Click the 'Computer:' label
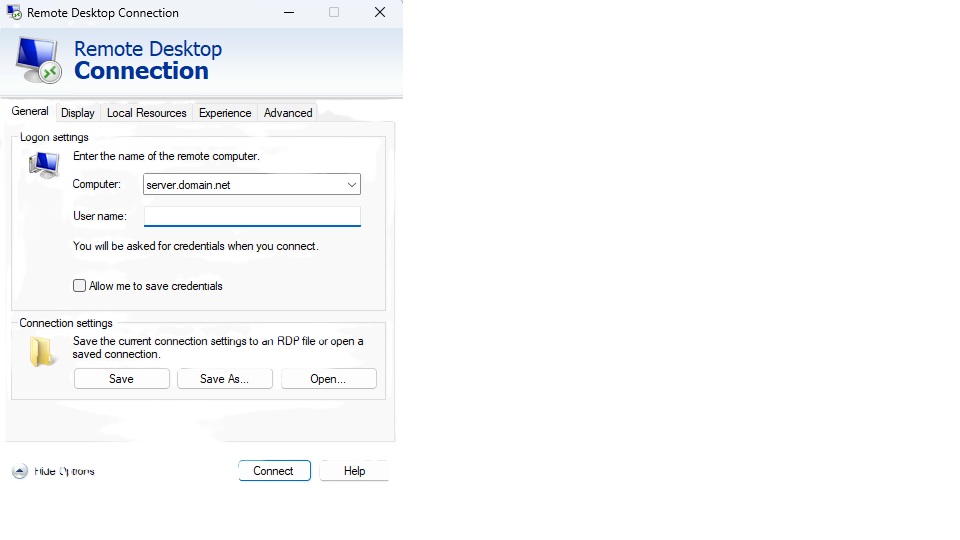The width and height of the screenshot is (960, 540). coord(97,184)
